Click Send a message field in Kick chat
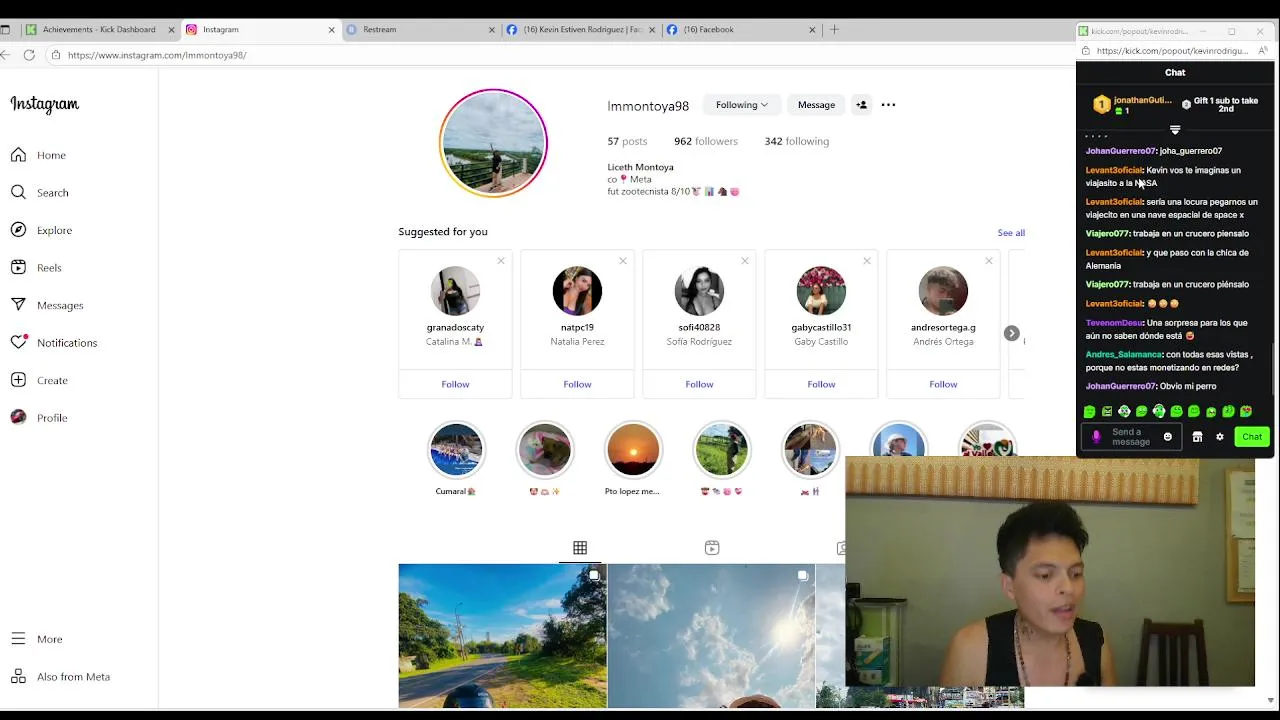The width and height of the screenshot is (1280, 720). [x=1131, y=437]
